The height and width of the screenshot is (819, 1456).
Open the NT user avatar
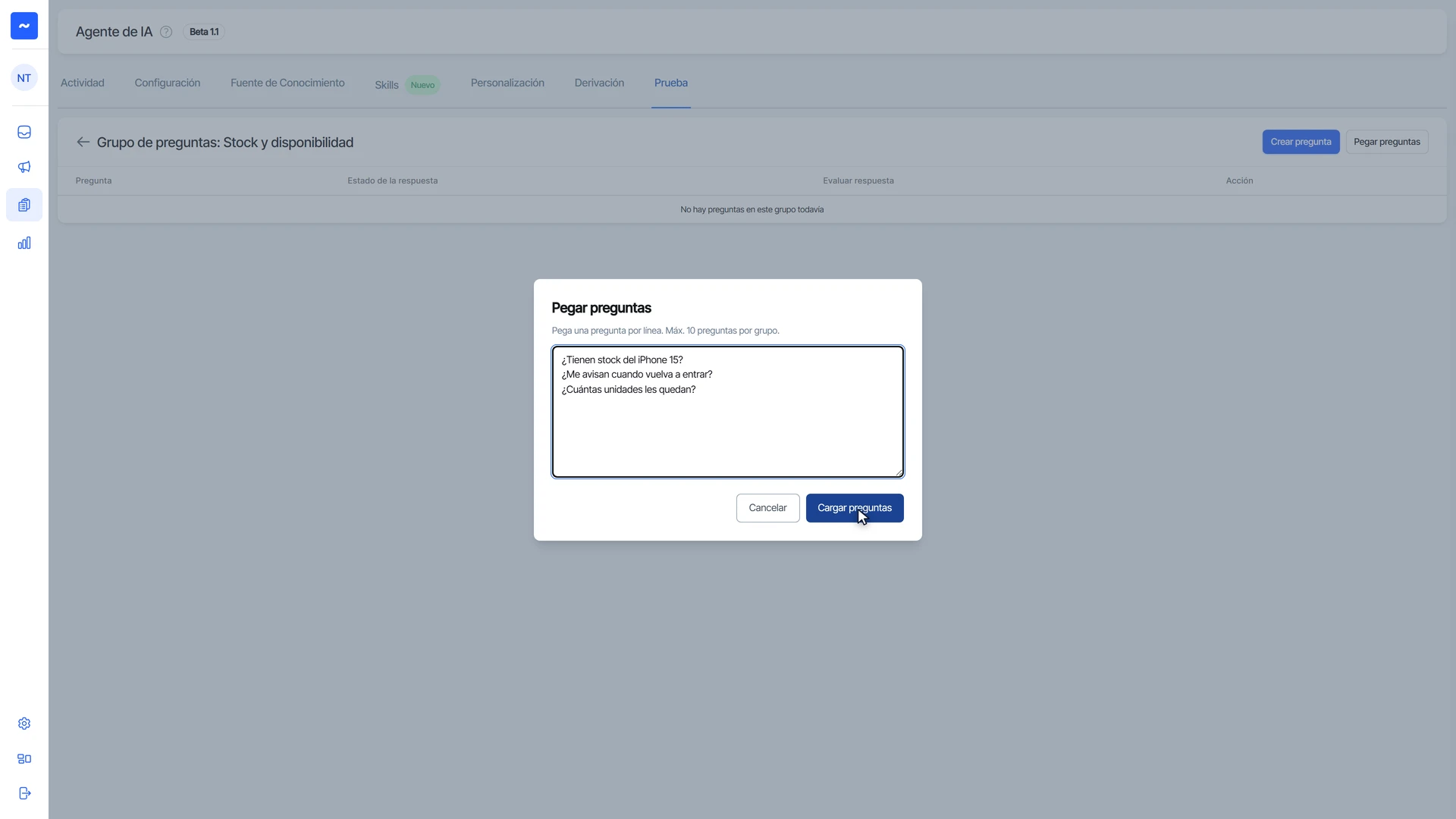[x=24, y=78]
